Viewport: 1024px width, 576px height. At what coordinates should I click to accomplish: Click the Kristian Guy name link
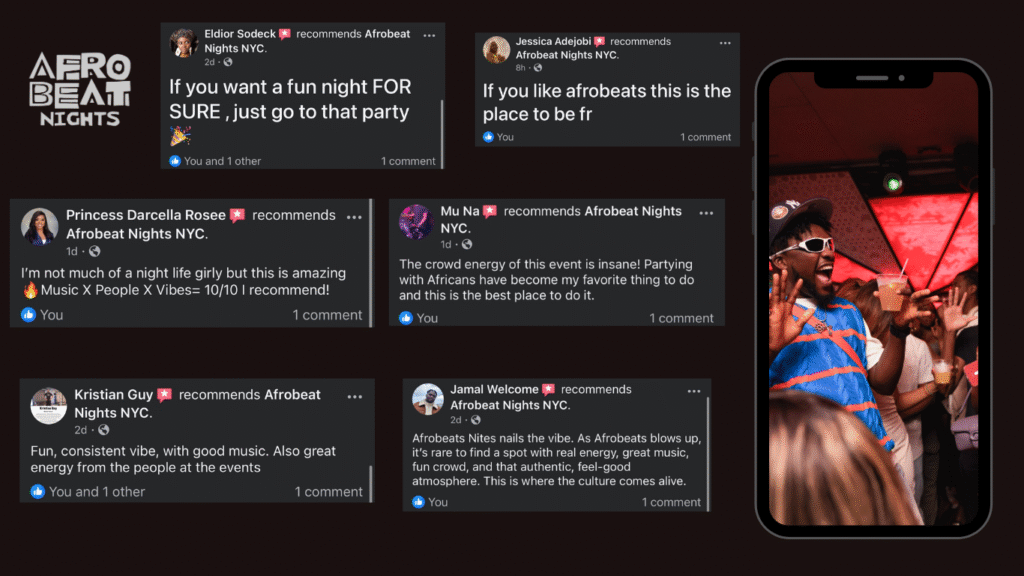click(114, 395)
